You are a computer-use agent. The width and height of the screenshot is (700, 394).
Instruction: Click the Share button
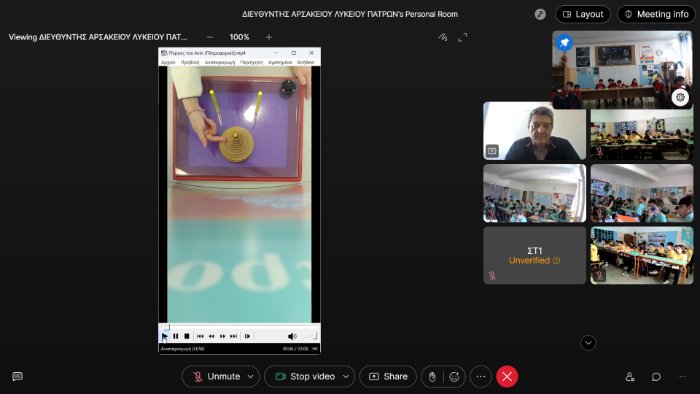click(x=388, y=377)
